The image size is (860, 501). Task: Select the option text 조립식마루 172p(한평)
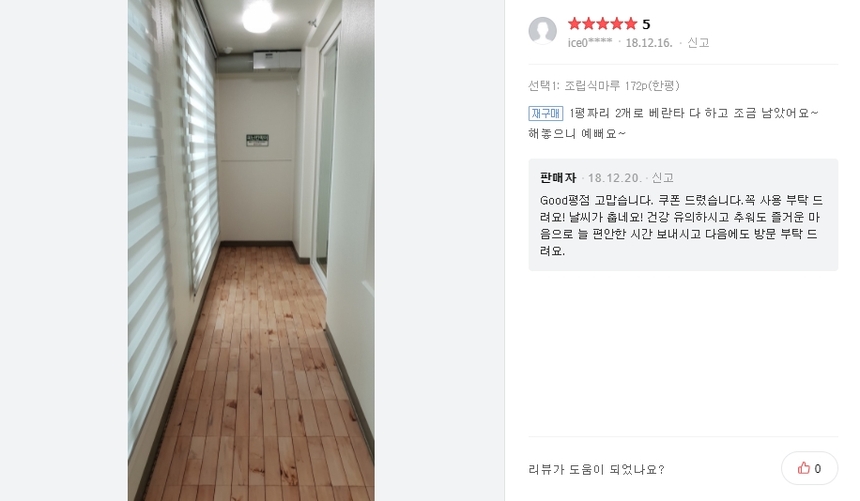pos(622,86)
